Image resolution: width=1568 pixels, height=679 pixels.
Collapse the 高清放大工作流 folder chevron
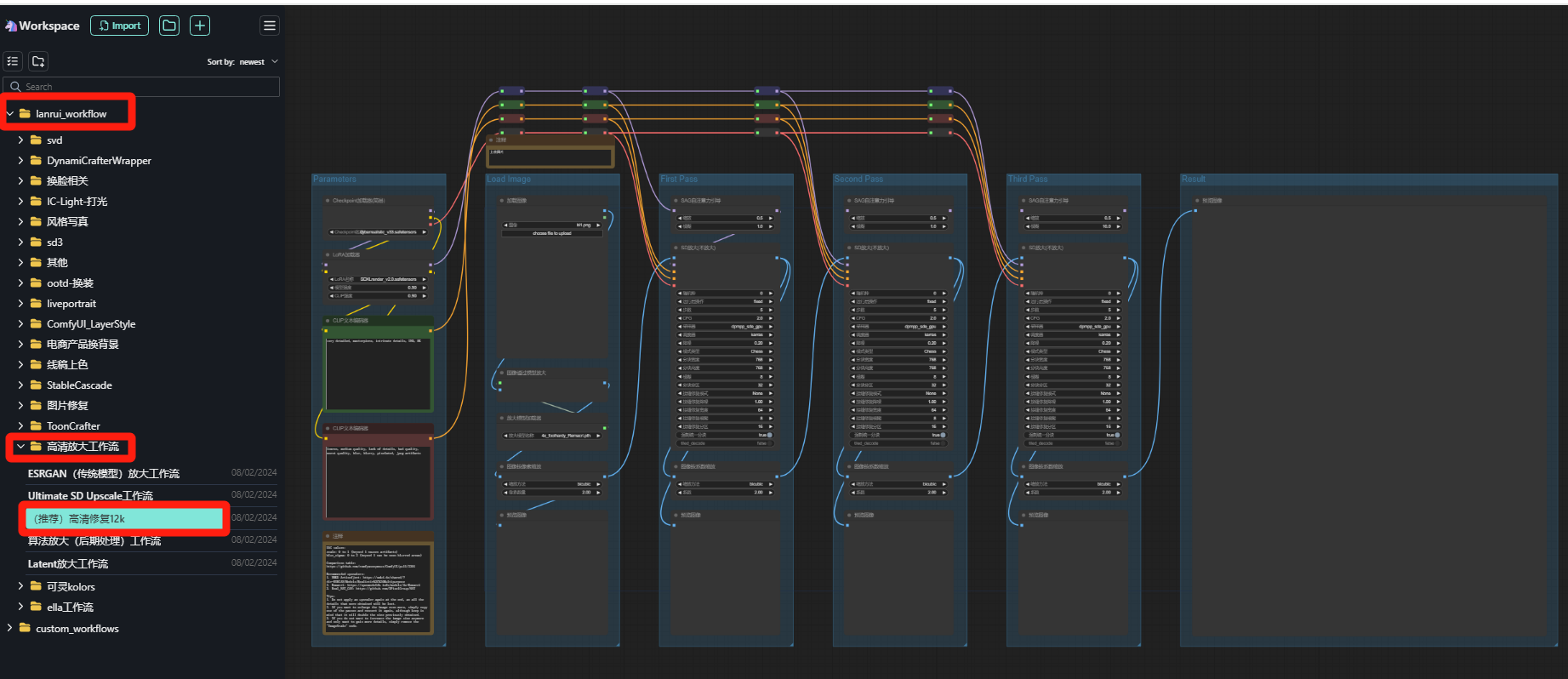click(x=20, y=446)
